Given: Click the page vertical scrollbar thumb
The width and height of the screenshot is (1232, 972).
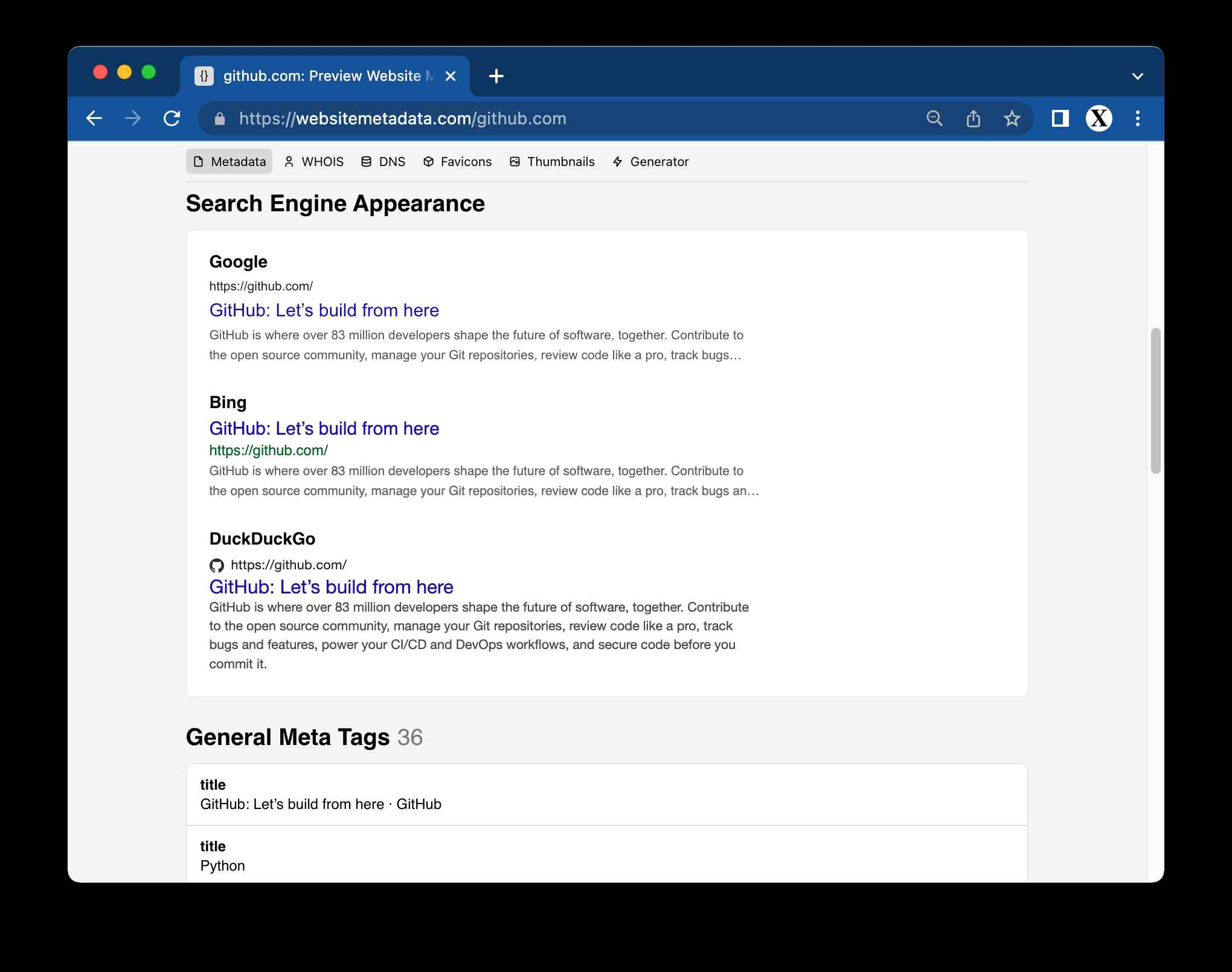Looking at the screenshot, I should (x=1155, y=401).
